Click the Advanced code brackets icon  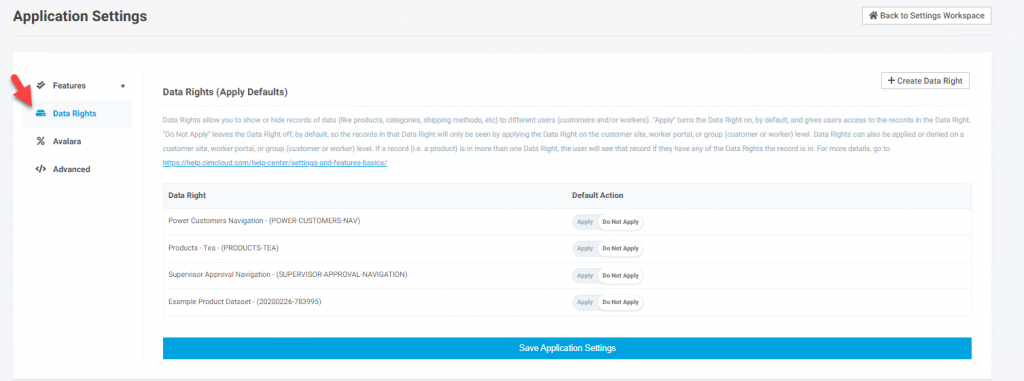[40, 169]
